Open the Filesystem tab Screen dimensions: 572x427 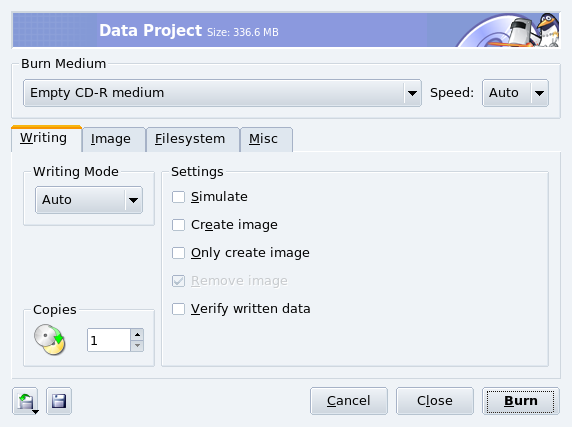(x=193, y=139)
